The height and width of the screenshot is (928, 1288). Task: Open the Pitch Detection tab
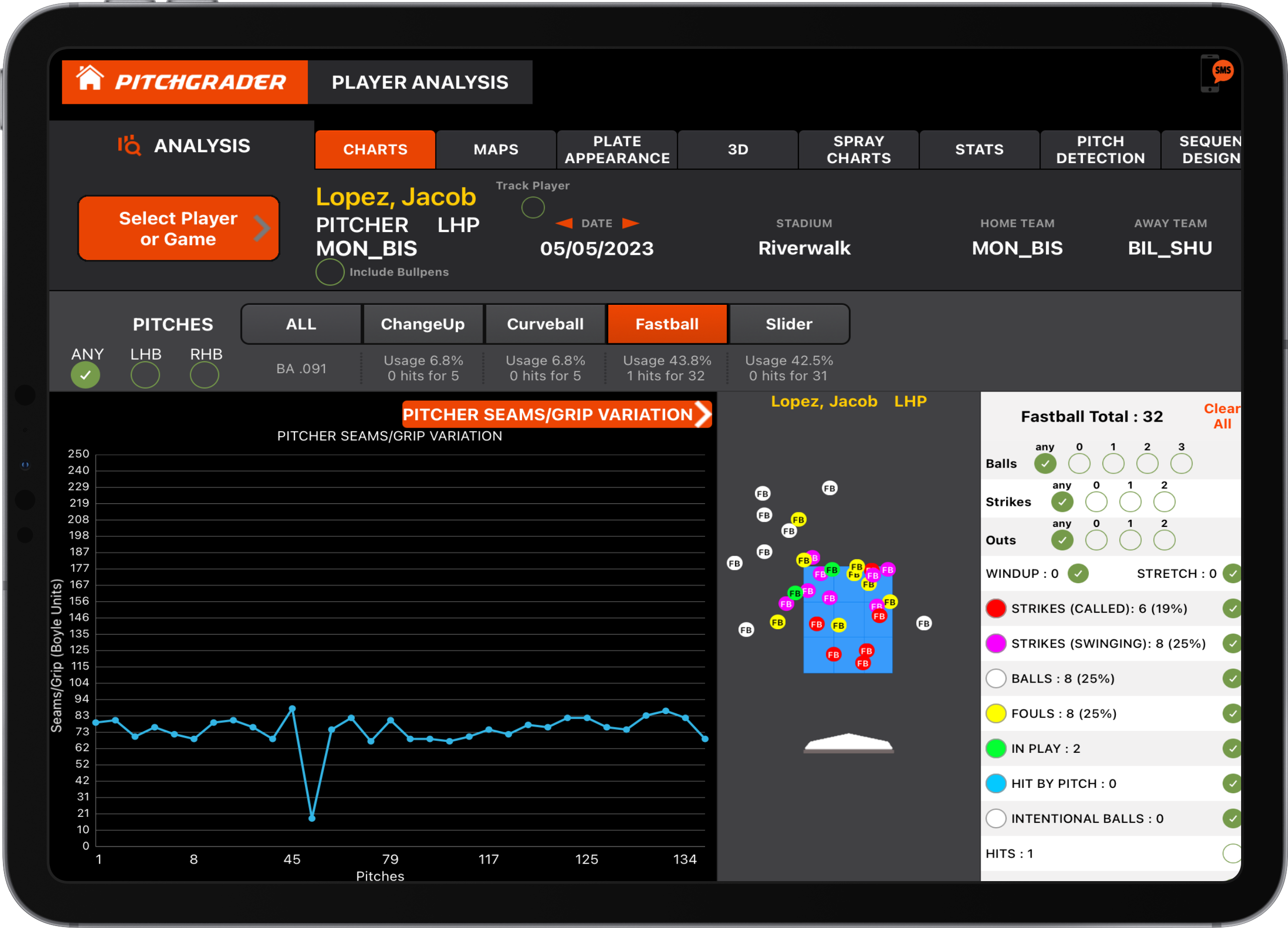pyautogui.click(x=1100, y=149)
